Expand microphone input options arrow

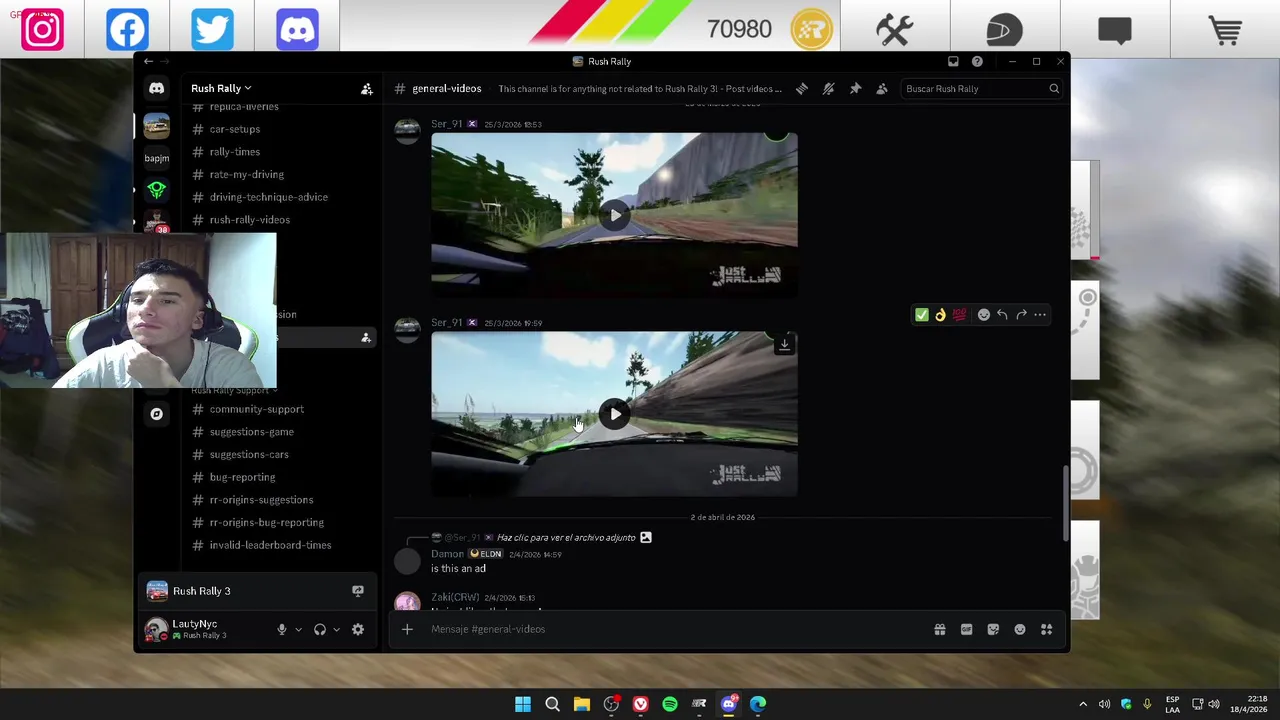click(298, 630)
